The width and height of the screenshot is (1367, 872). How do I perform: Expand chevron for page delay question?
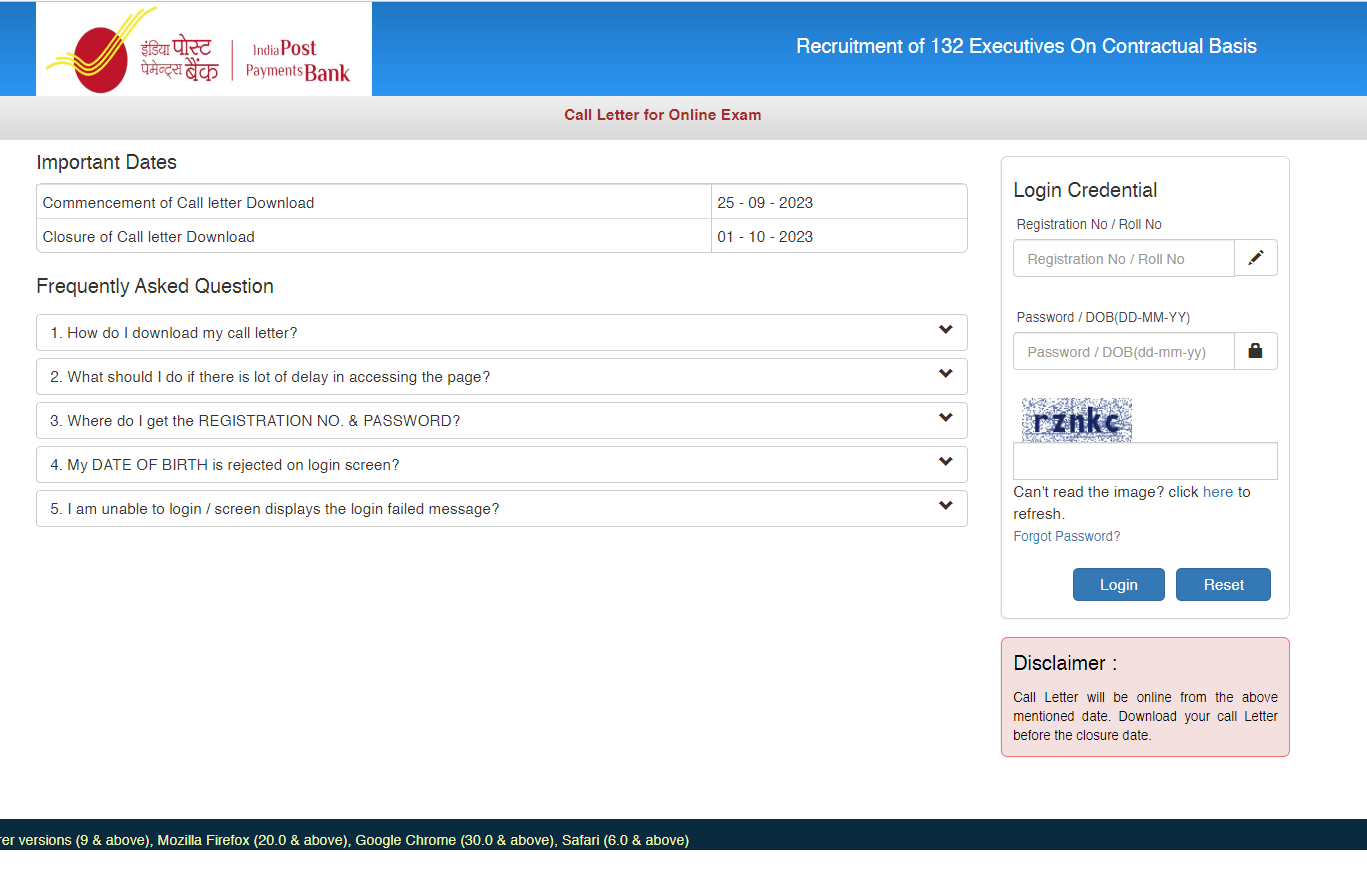point(945,374)
